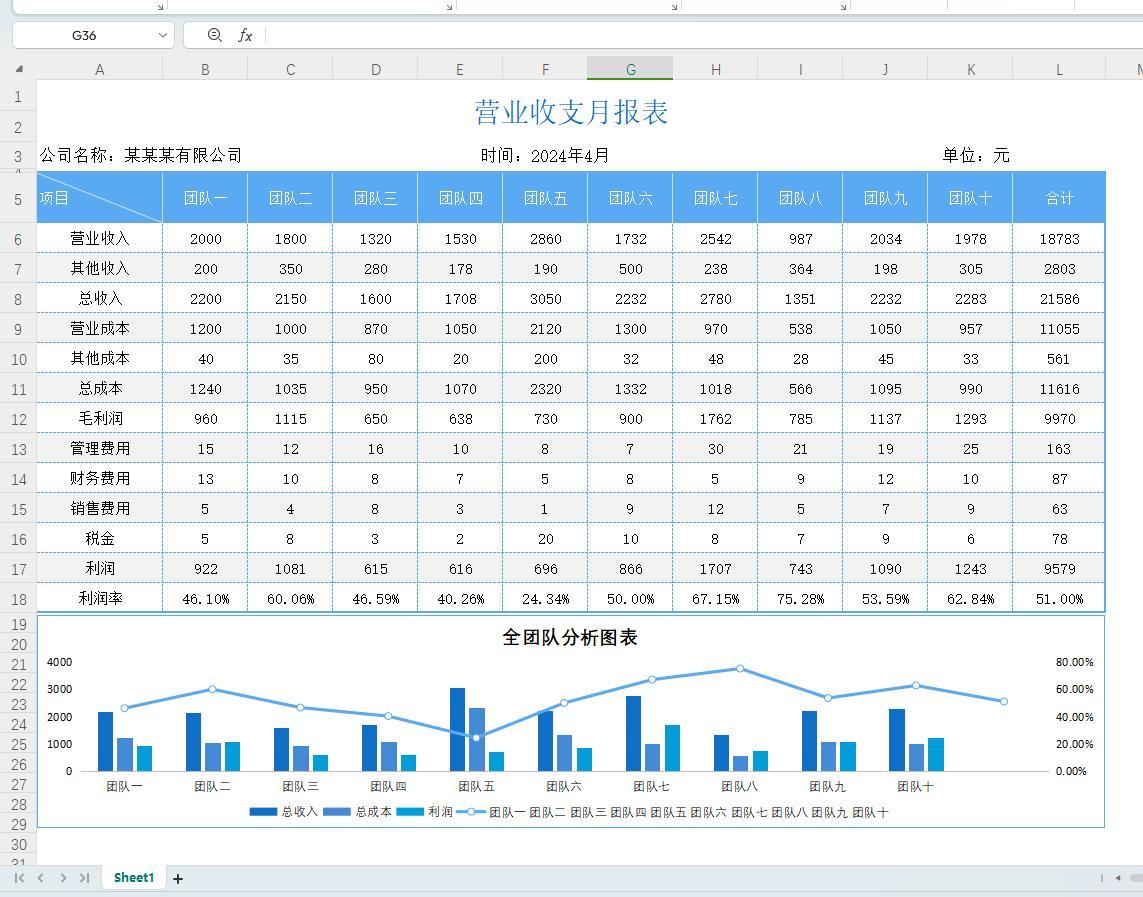Click the cell with value 11616
The width and height of the screenshot is (1143, 897).
pyautogui.click(x=1059, y=389)
